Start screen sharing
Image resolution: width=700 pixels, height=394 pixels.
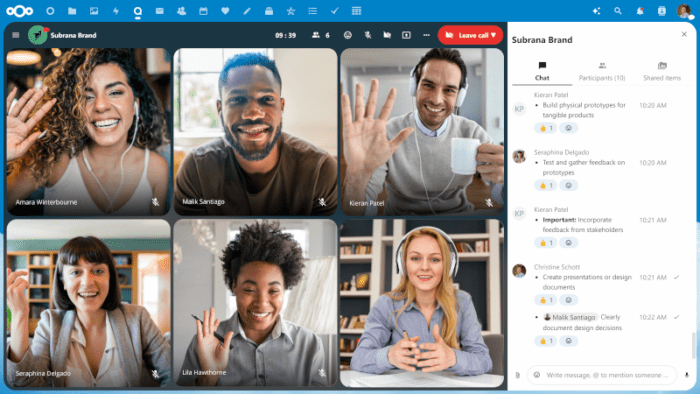click(406, 35)
